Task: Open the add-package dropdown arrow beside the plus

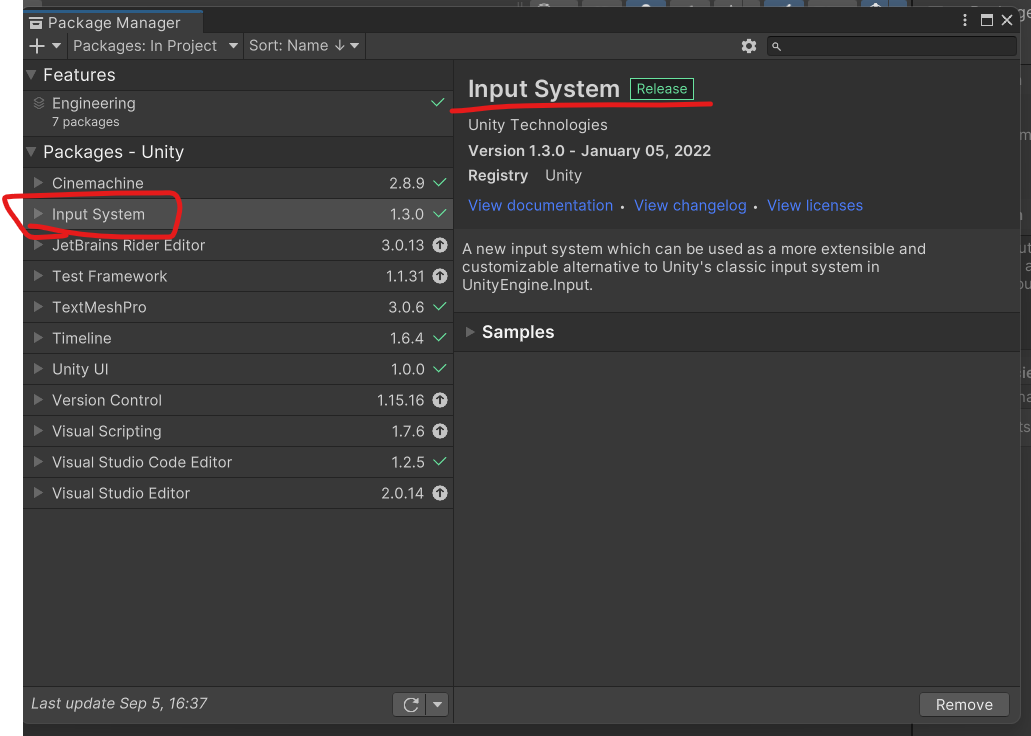Action: (57, 46)
